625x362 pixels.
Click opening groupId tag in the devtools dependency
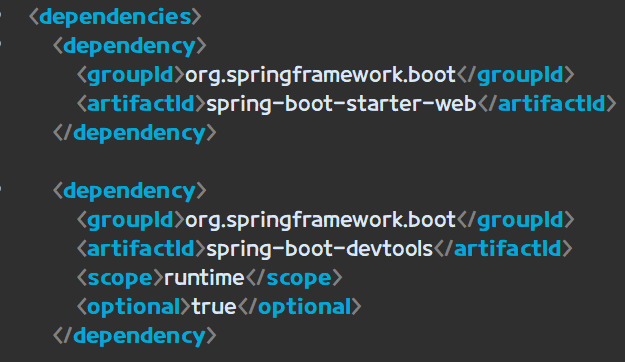click(131, 220)
